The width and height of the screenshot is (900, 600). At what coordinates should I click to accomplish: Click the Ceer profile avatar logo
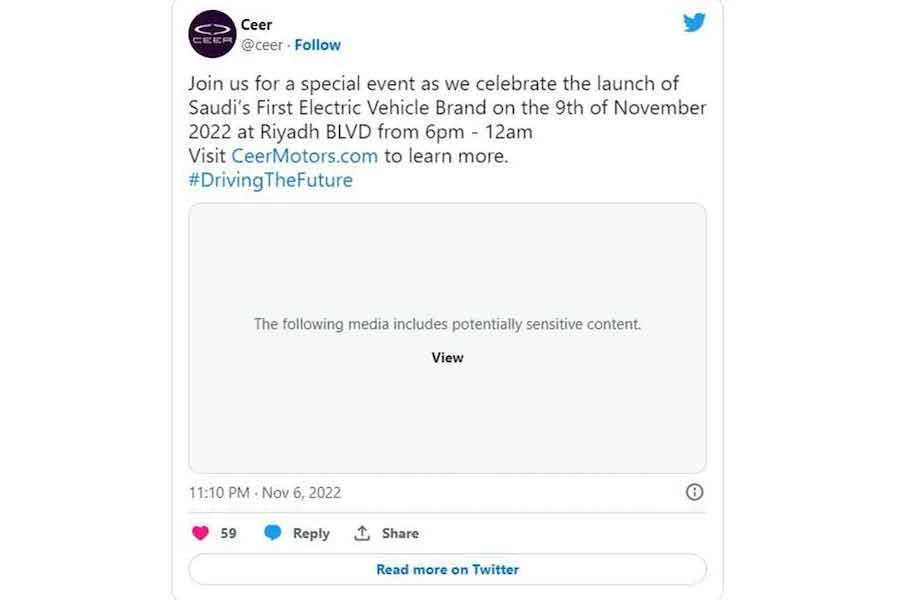(211, 34)
